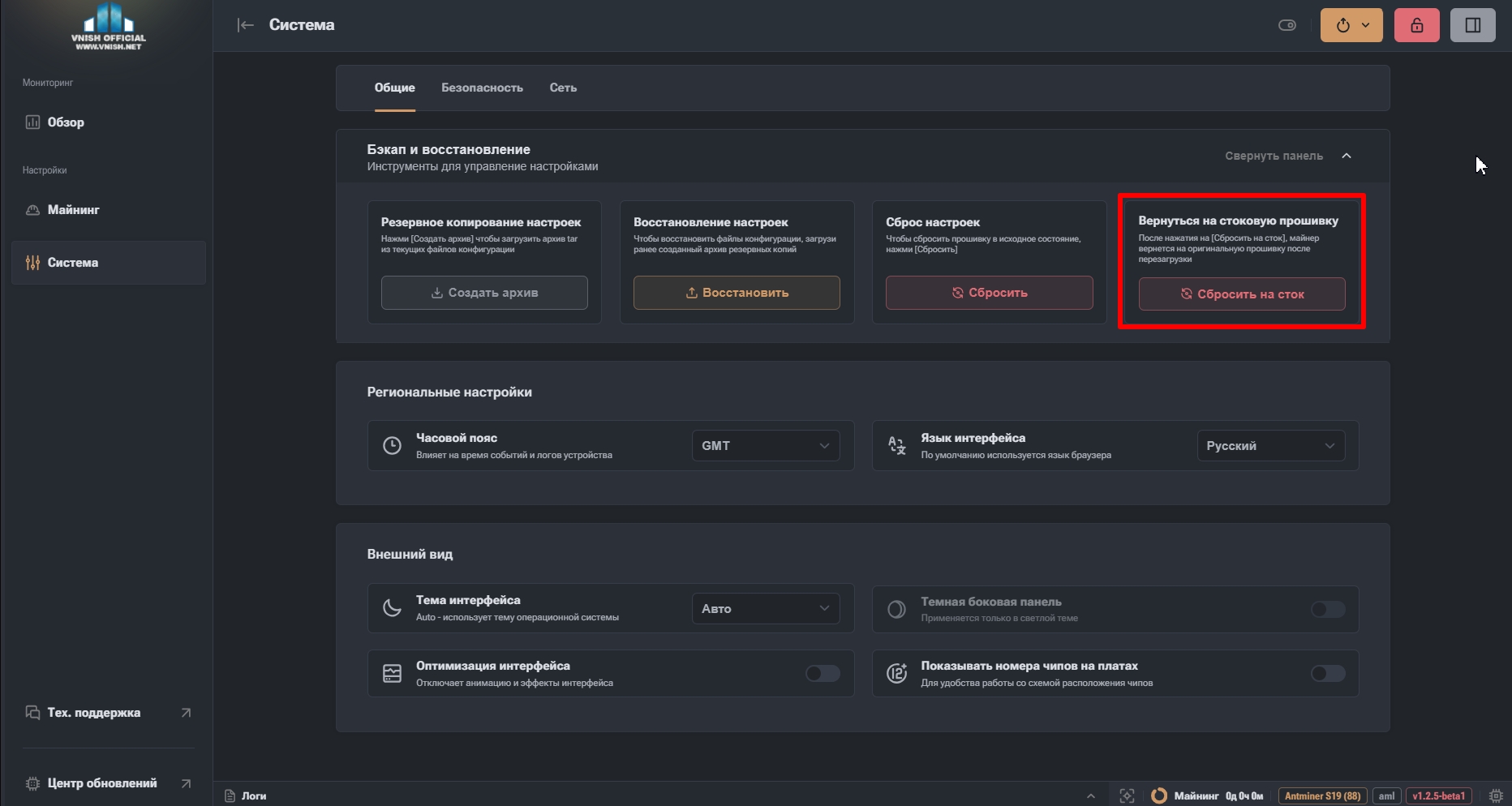Click the aml badge in status bar
This screenshot has width=1512, height=806.
(1387, 796)
